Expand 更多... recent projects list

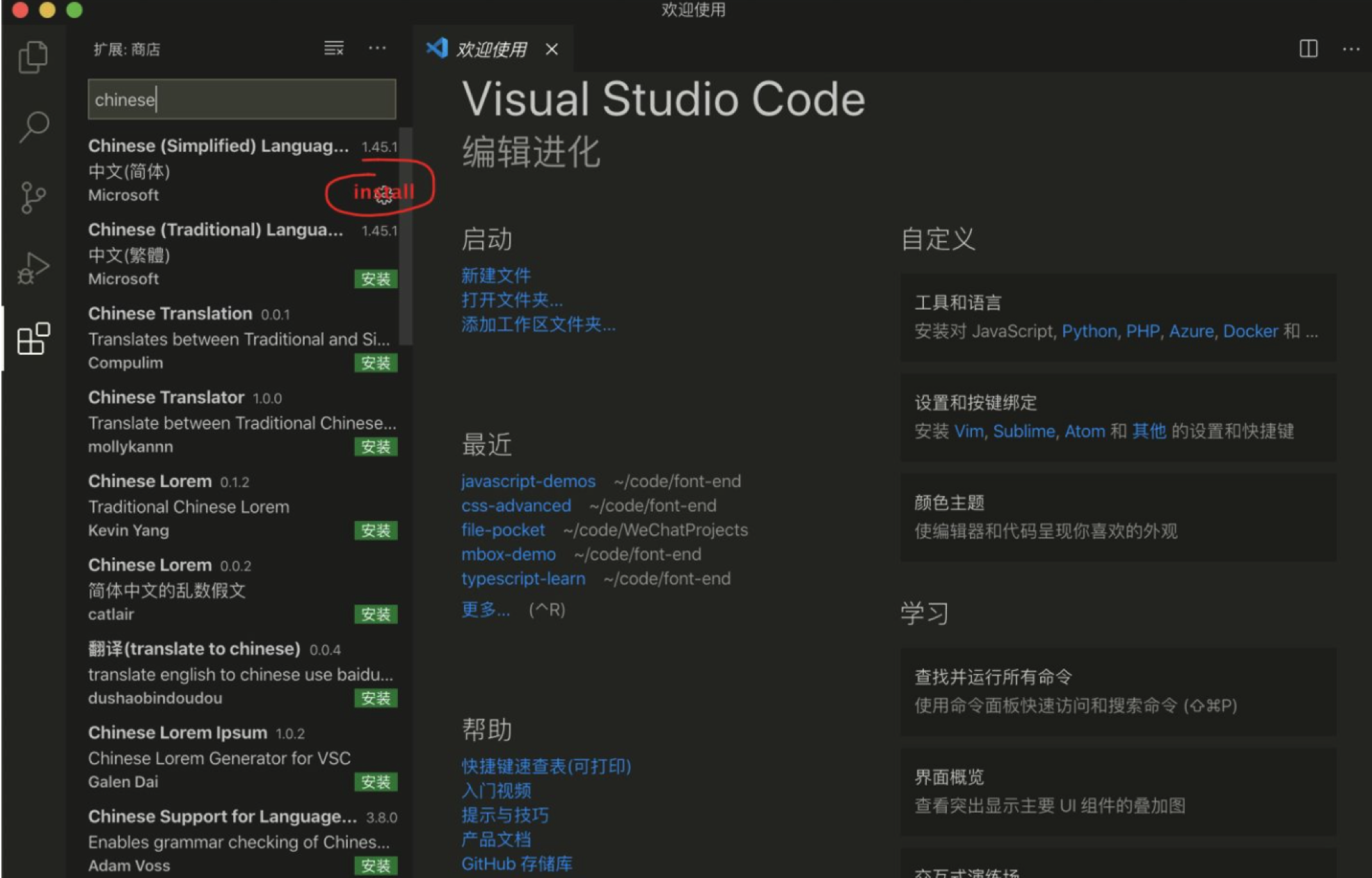tap(485, 609)
